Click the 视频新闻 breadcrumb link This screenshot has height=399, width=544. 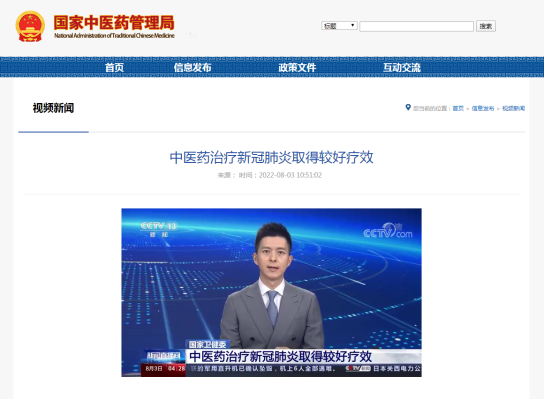coord(513,109)
